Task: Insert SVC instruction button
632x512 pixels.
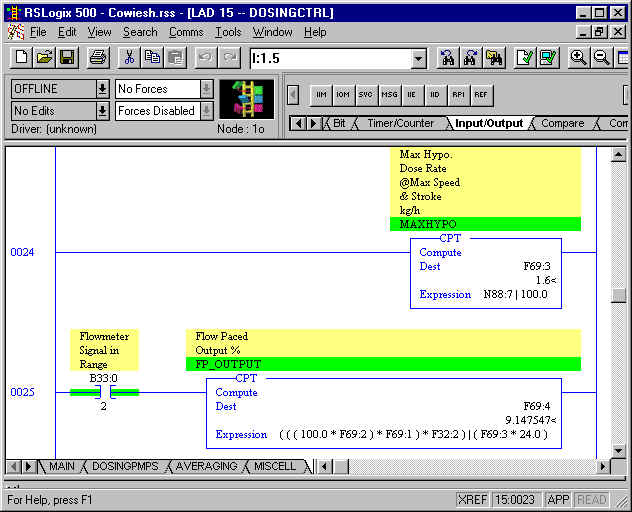Action: [x=366, y=95]
